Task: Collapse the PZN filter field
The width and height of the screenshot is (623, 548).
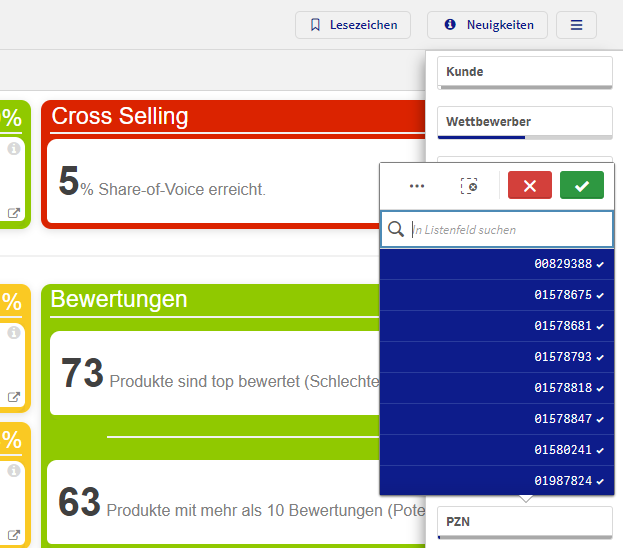Action: pos(525,522)
